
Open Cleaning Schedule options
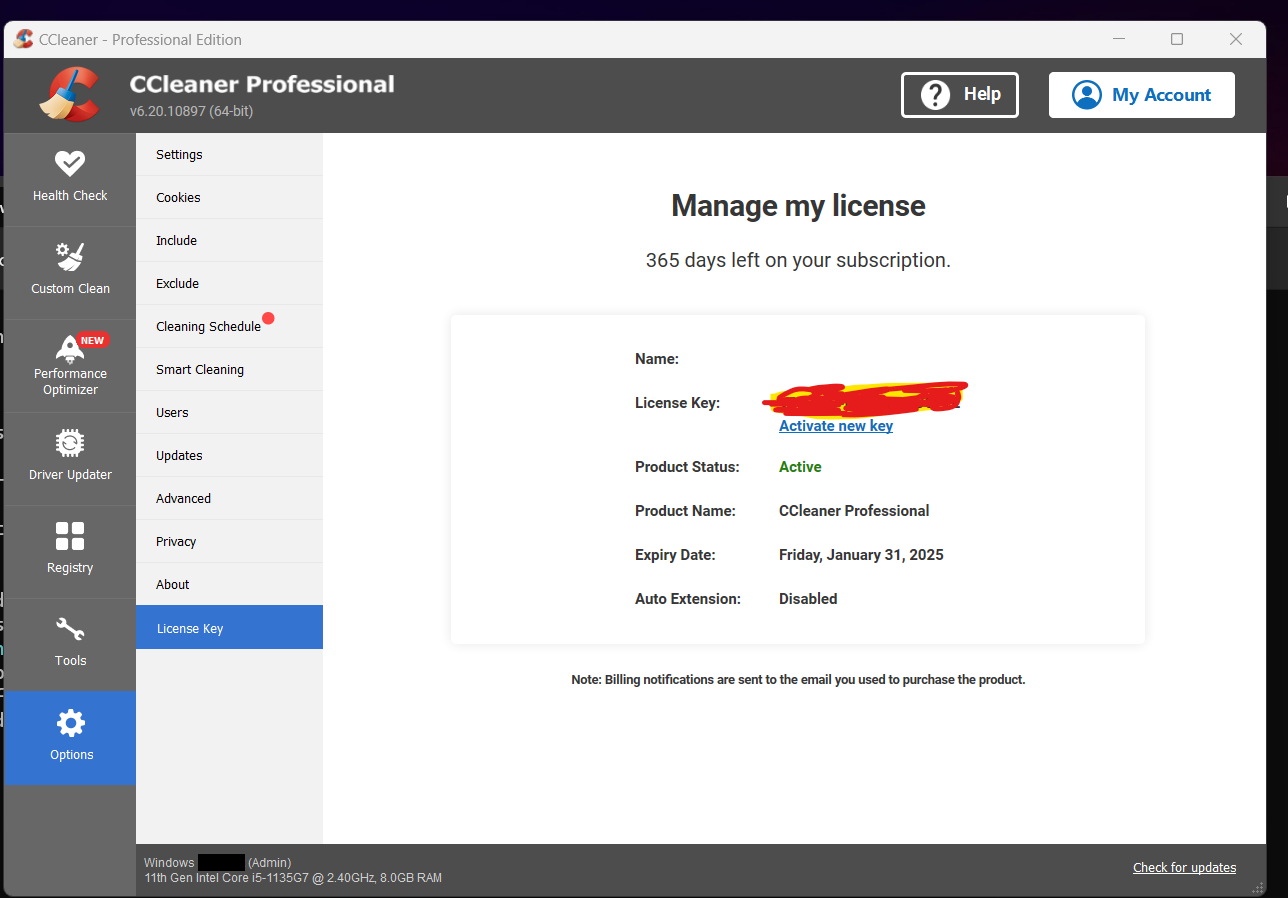[208, 327]
